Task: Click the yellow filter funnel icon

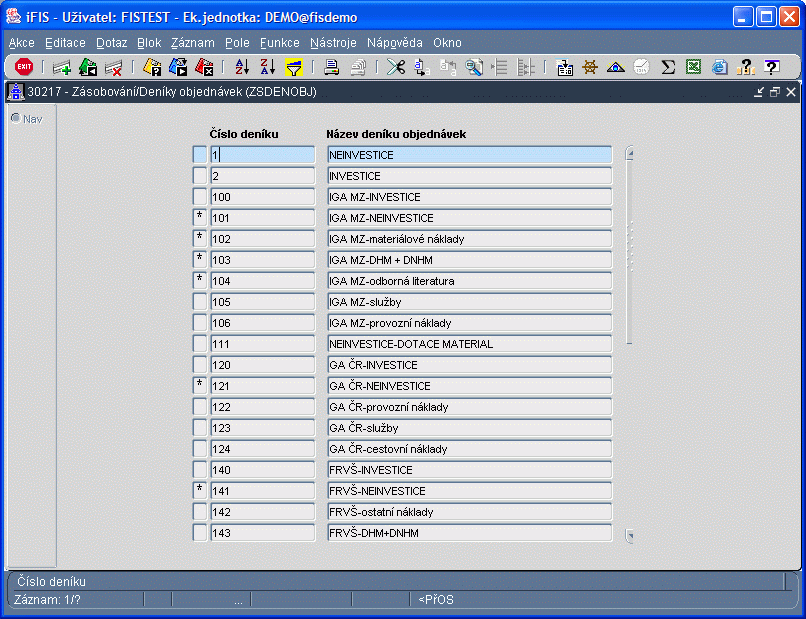Action: pos(294,67)
